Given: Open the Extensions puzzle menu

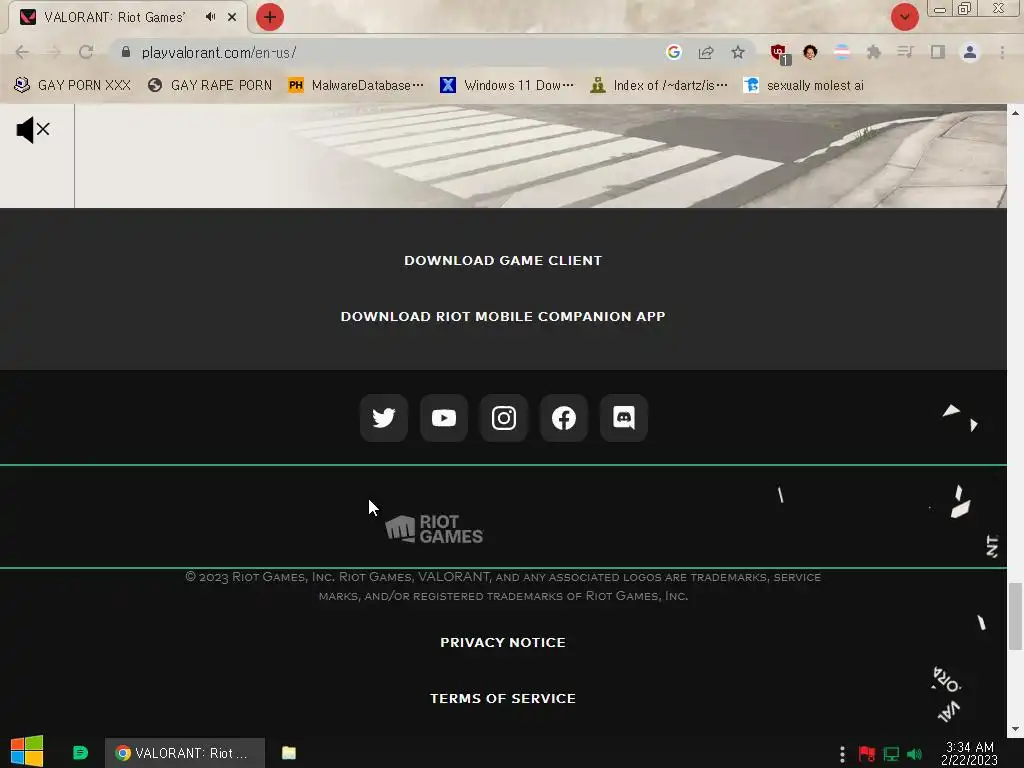Looking at the screenshot, I should pyautogui.click(x=874, y=52).
